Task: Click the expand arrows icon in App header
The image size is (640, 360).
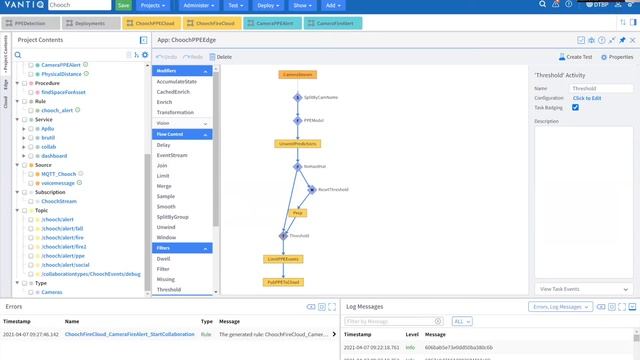Action: (612, 40)
